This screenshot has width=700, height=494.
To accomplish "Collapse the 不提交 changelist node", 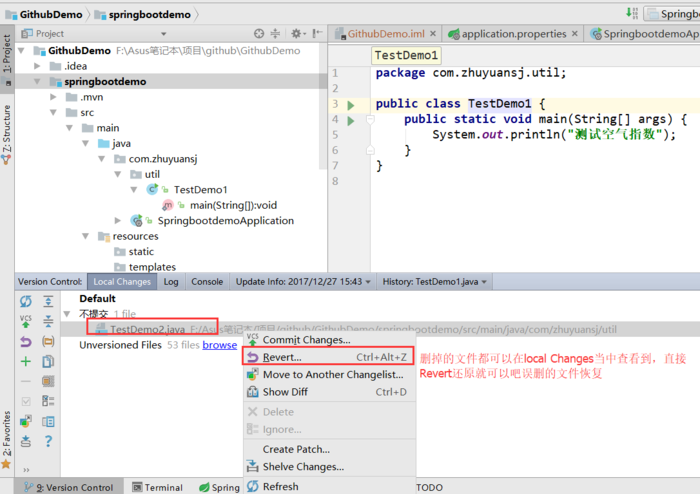I will tap(67, 314).
